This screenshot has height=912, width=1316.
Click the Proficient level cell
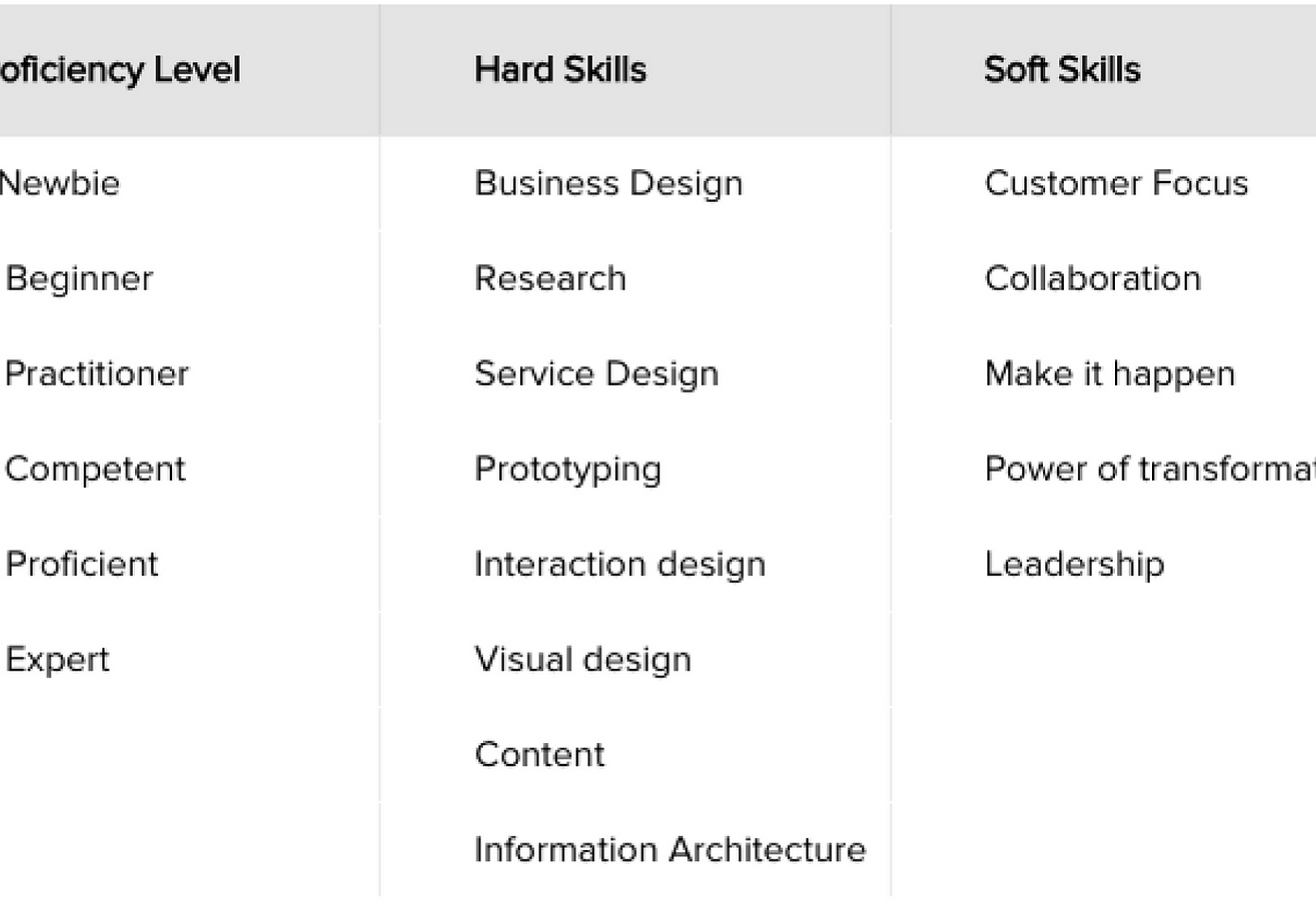tap(81, 564)
